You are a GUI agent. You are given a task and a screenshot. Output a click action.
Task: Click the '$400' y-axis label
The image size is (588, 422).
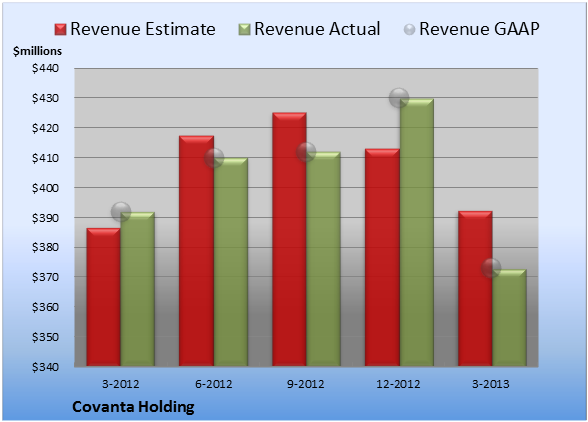coord(45,188)
